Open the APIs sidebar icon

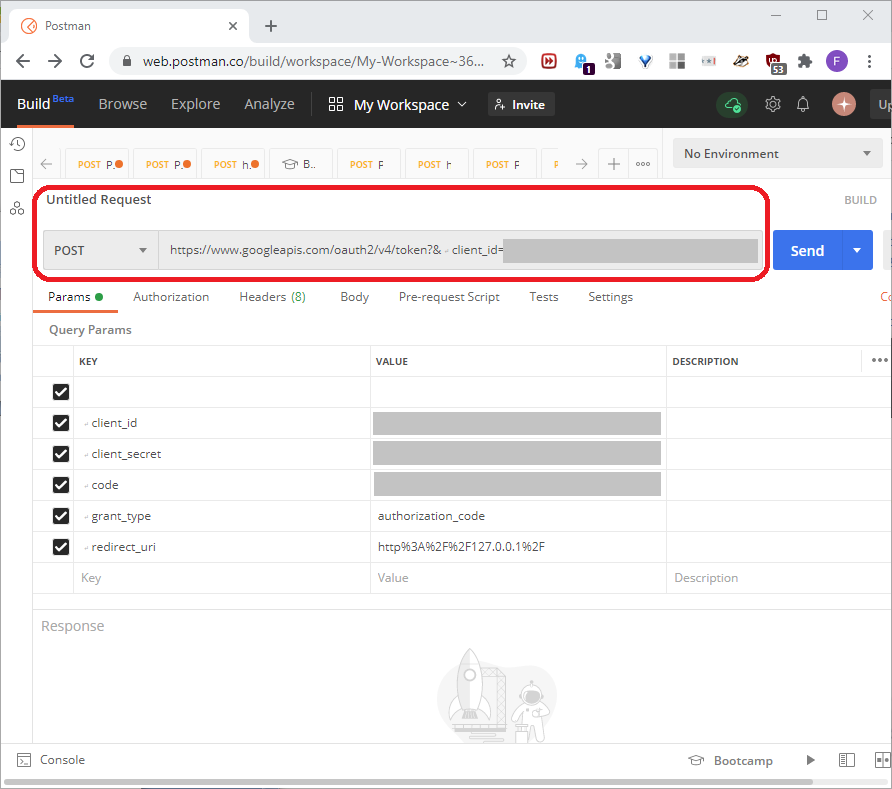pyautogui.click(x=17, y=208)
